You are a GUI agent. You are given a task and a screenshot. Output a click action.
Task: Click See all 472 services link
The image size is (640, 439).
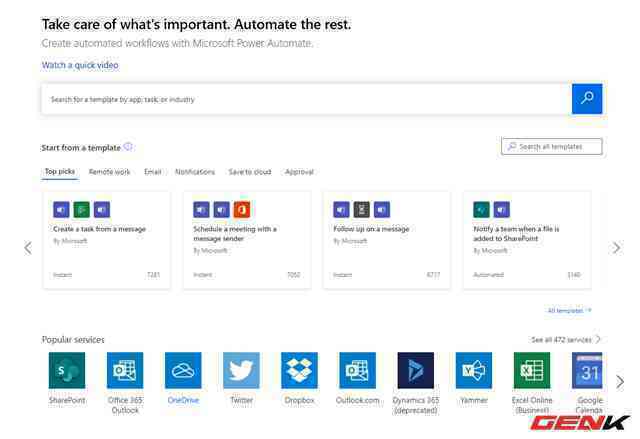(566, 339)
